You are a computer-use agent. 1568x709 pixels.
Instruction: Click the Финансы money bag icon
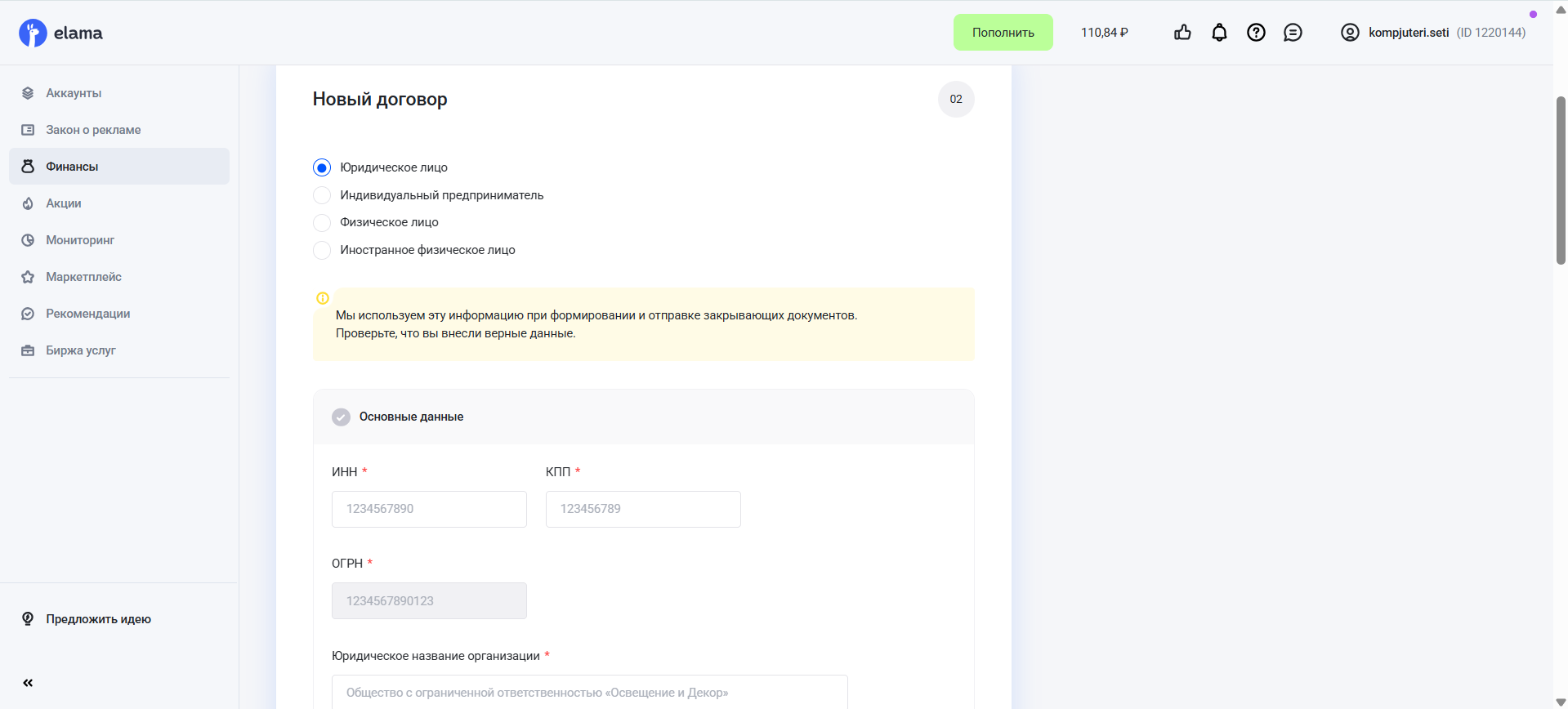click(x=28, y=167)
